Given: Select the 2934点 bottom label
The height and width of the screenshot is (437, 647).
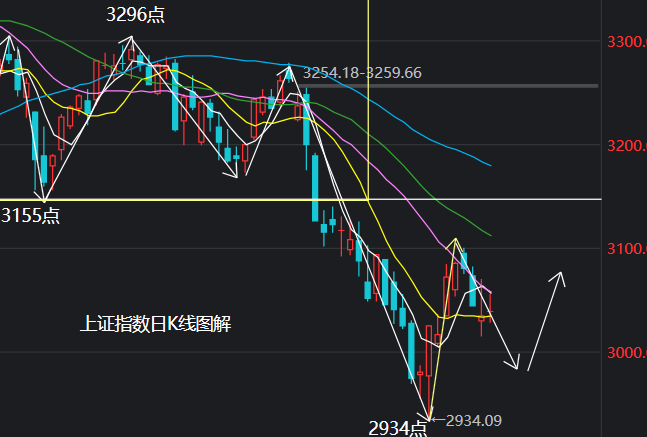Looking at the screenshot, I should coord(397,429).
